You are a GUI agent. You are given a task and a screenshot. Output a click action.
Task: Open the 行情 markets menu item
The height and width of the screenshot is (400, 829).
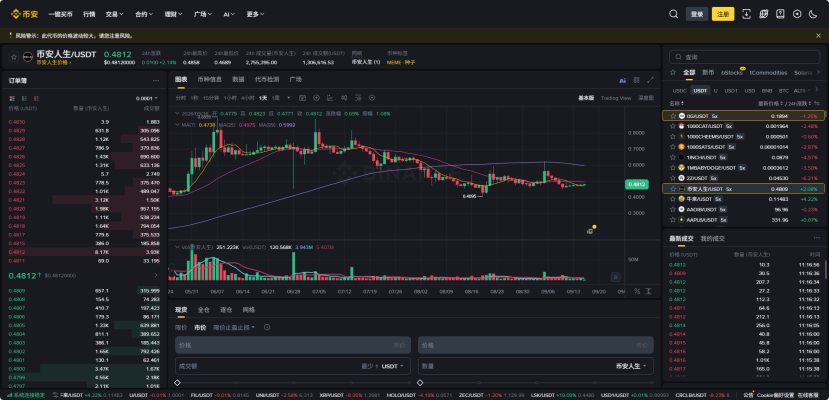(x=89, y=14)
